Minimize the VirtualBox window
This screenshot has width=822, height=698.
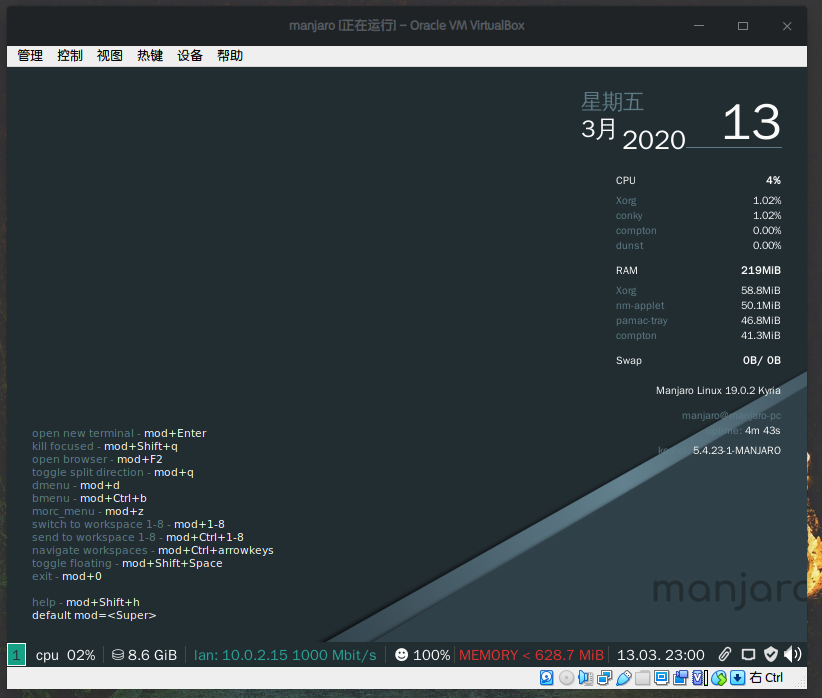point(699,26)
